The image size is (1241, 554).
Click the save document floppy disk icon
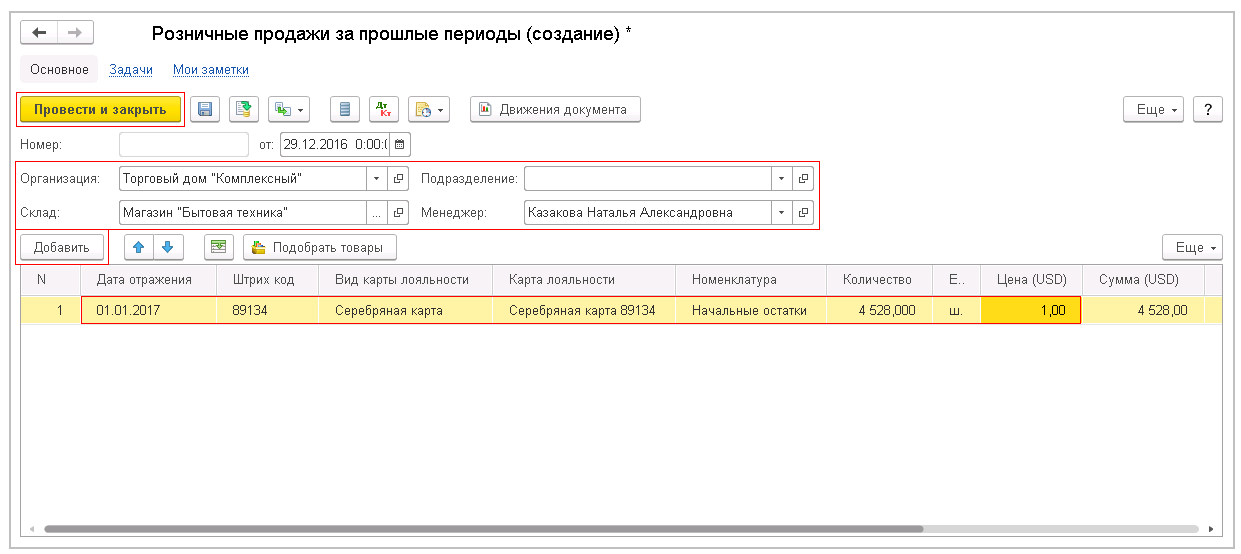205,110
